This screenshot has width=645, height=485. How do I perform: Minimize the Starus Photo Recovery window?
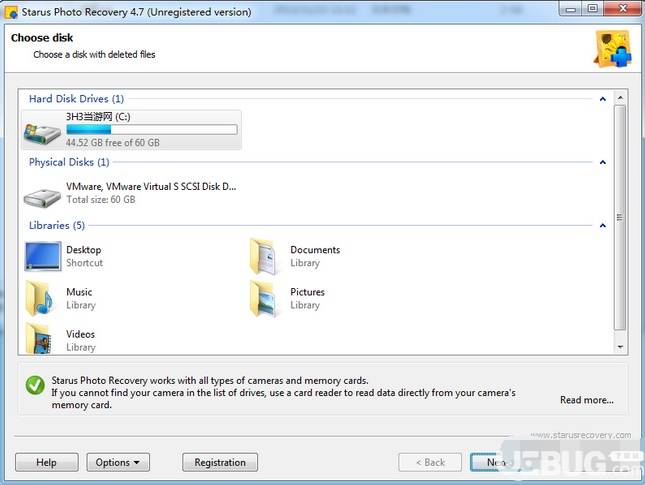[x=571, y=9]
